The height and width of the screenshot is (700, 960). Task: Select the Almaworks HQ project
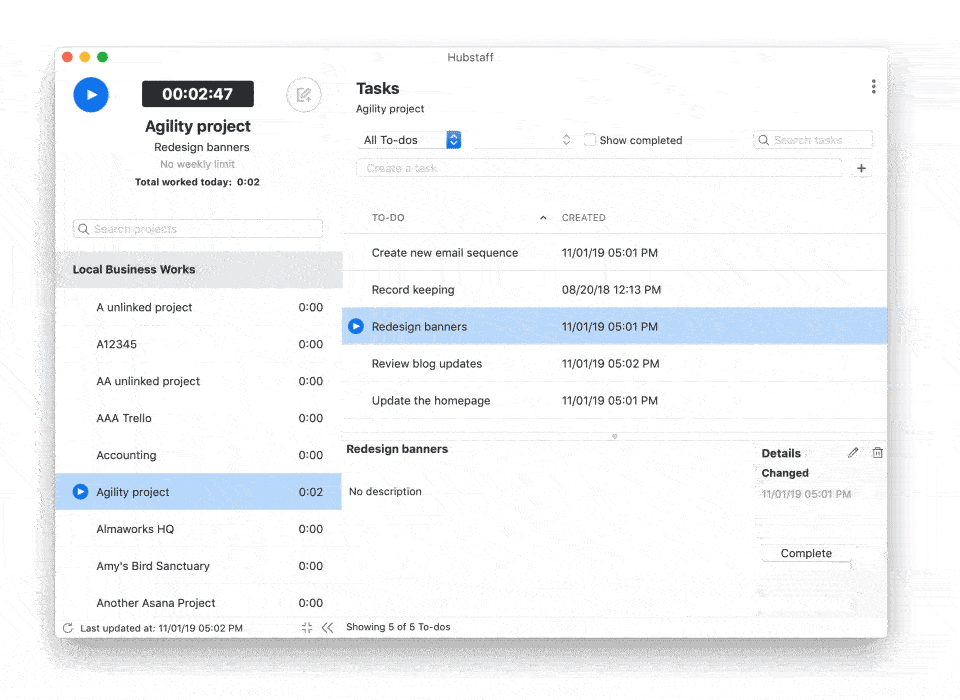click(198, 529)
